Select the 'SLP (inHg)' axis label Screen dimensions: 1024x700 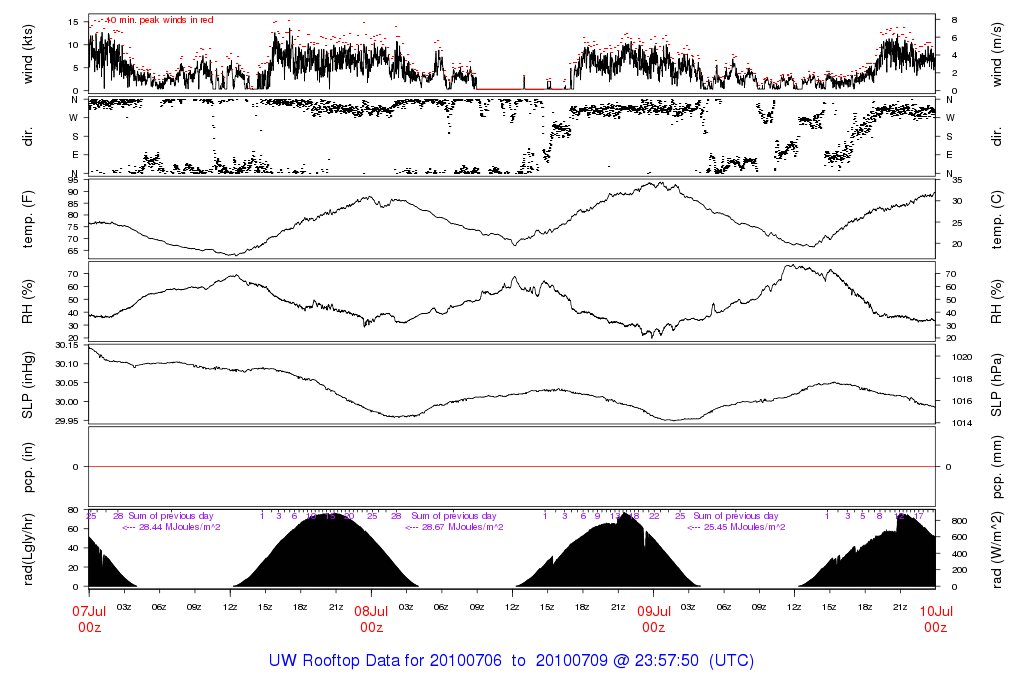27,385
